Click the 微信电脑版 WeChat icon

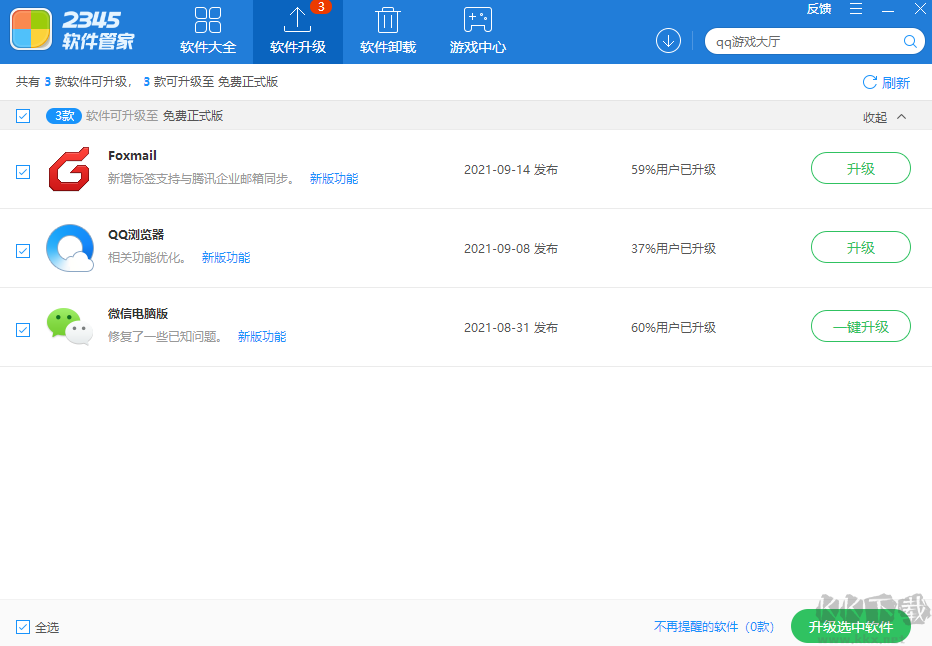pos(69,327)
